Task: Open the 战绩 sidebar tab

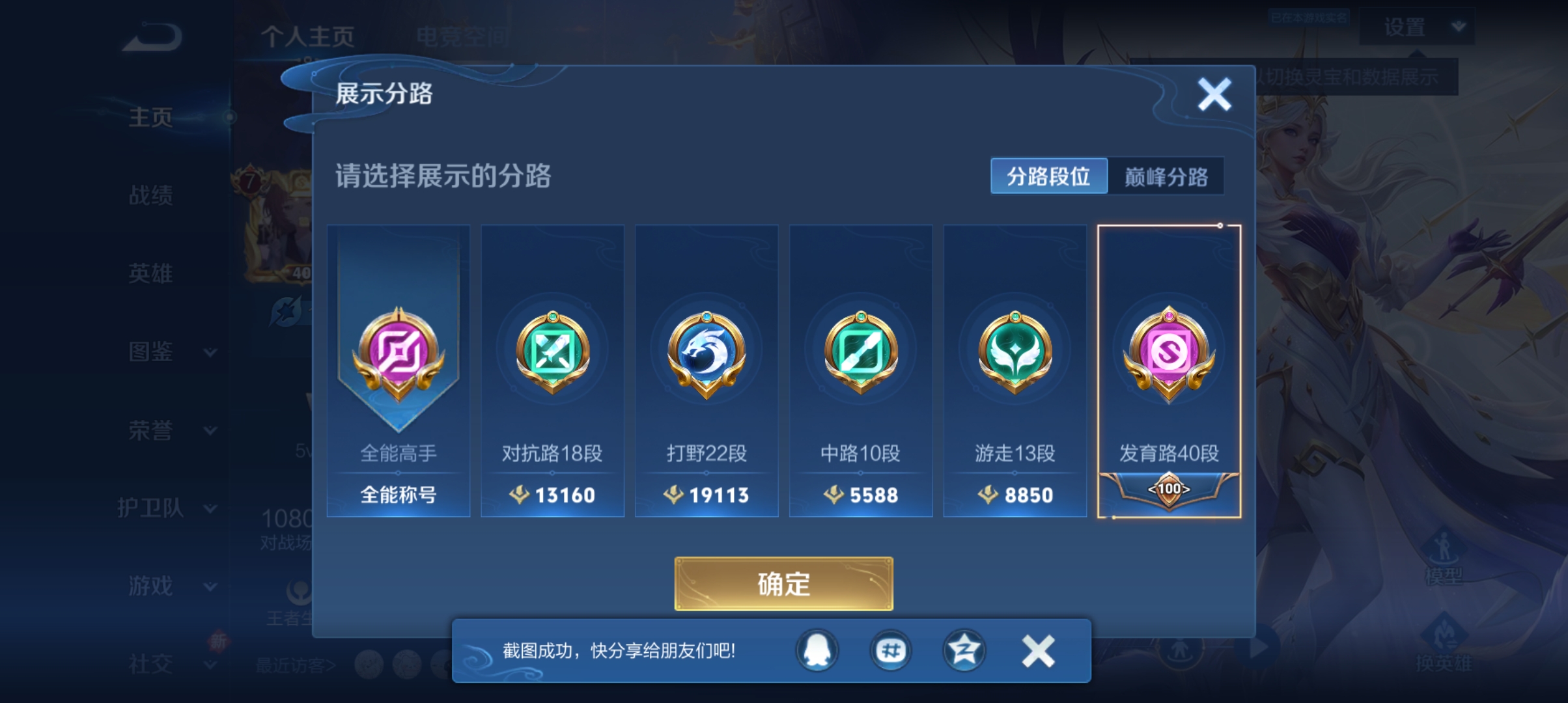Action: [151, 195]
